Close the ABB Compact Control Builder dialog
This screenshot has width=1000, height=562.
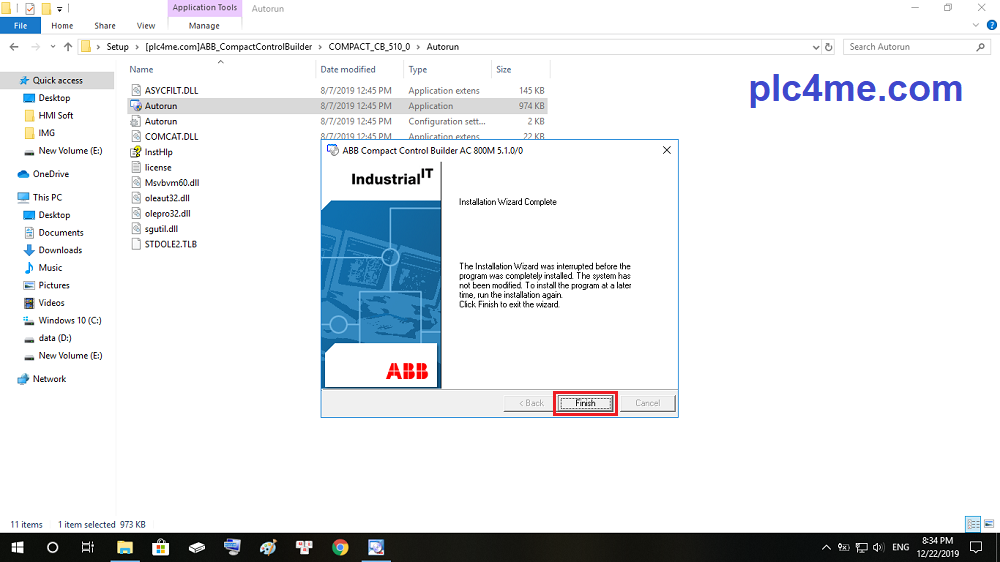pos(666,151)
